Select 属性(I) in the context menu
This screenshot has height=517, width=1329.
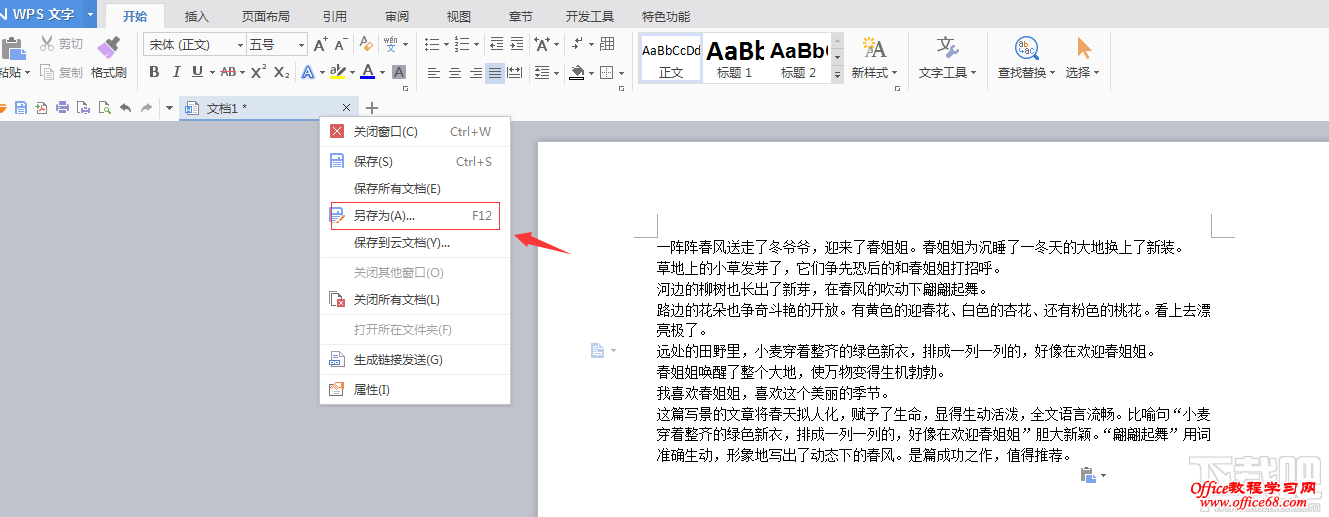[x=415, y=389]
